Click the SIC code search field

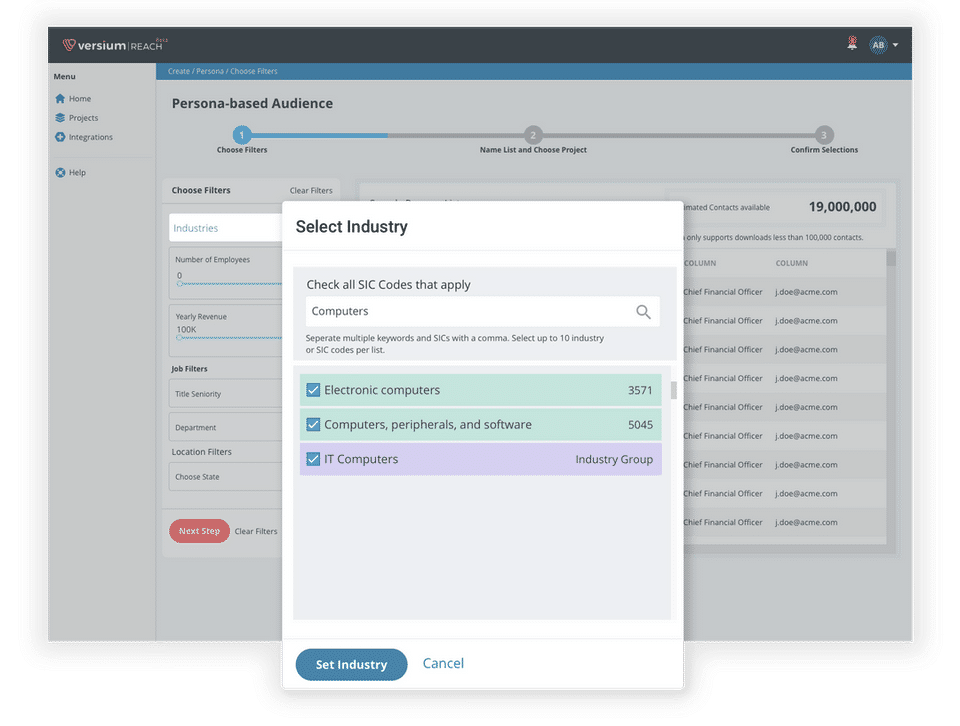click(482, 312)
